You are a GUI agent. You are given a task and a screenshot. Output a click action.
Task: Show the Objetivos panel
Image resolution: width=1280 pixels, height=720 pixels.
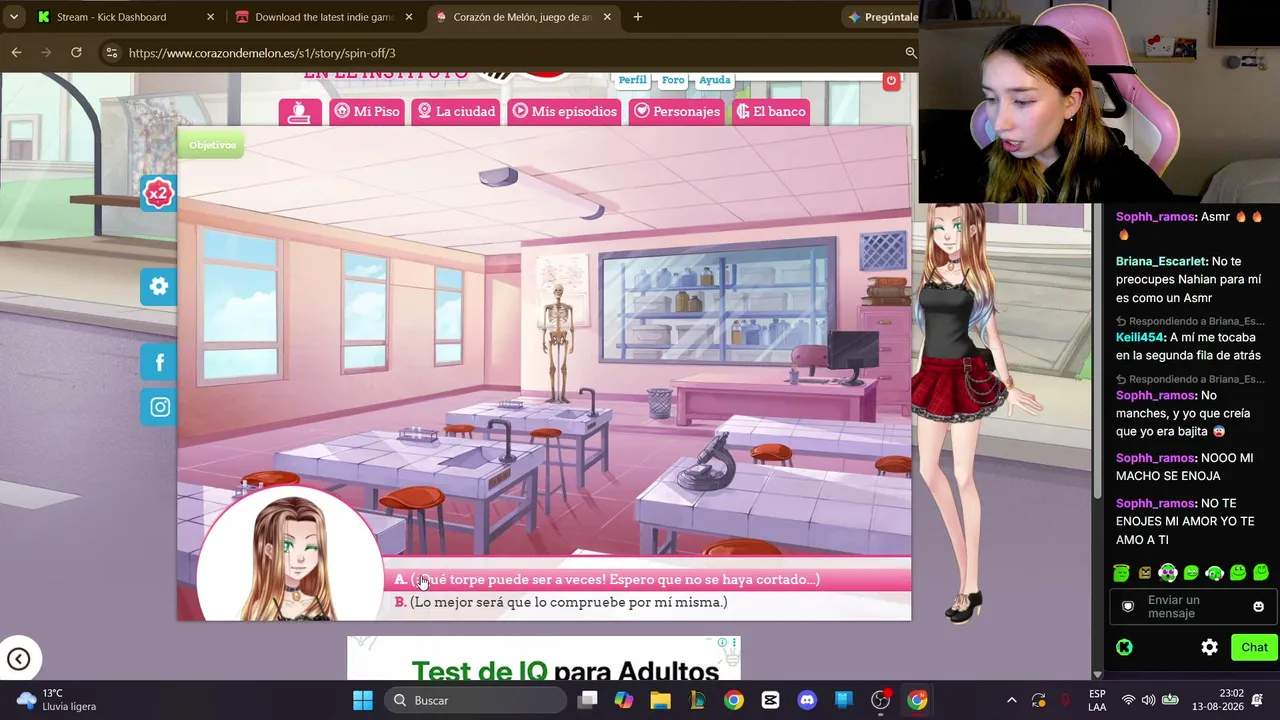click(x=212, y=145)
